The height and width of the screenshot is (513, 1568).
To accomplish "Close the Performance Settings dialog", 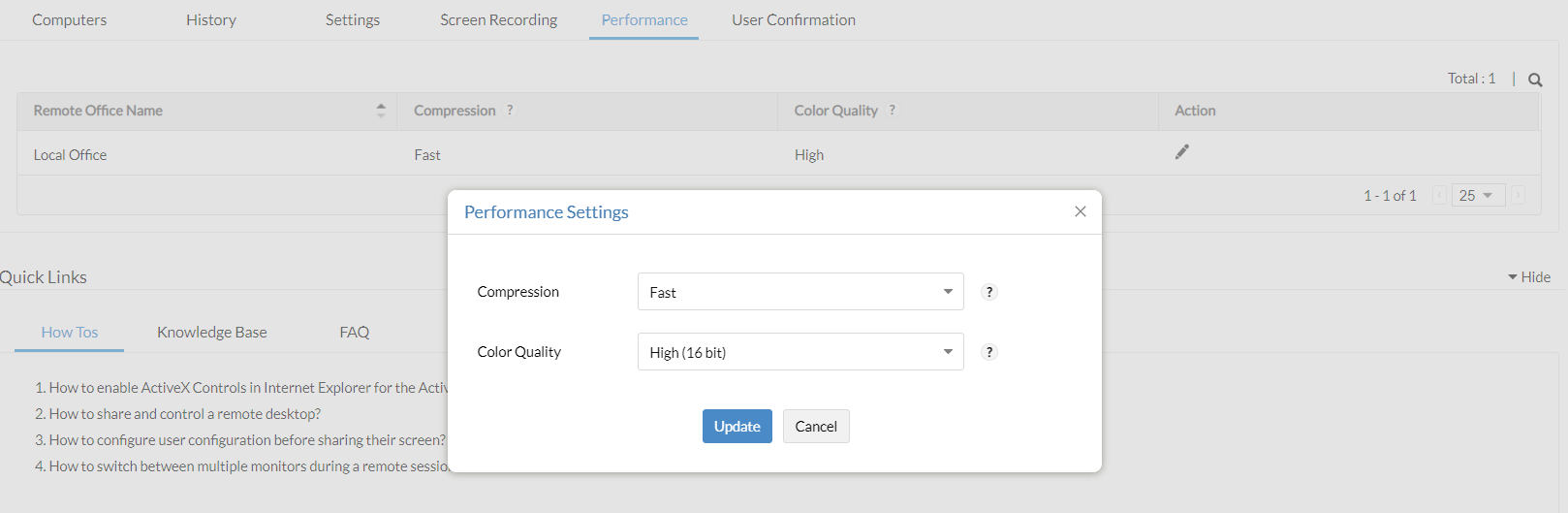I will click(x=1081, y=211).
